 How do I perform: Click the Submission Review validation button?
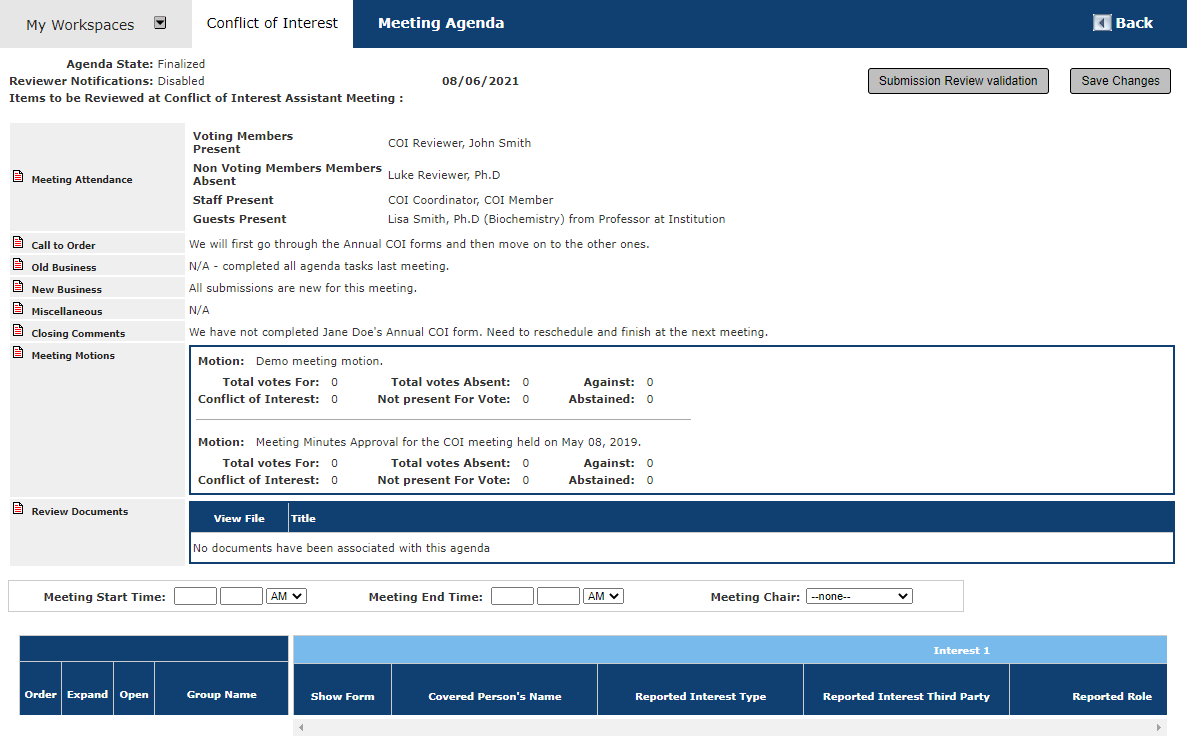(x=958, y=81)
